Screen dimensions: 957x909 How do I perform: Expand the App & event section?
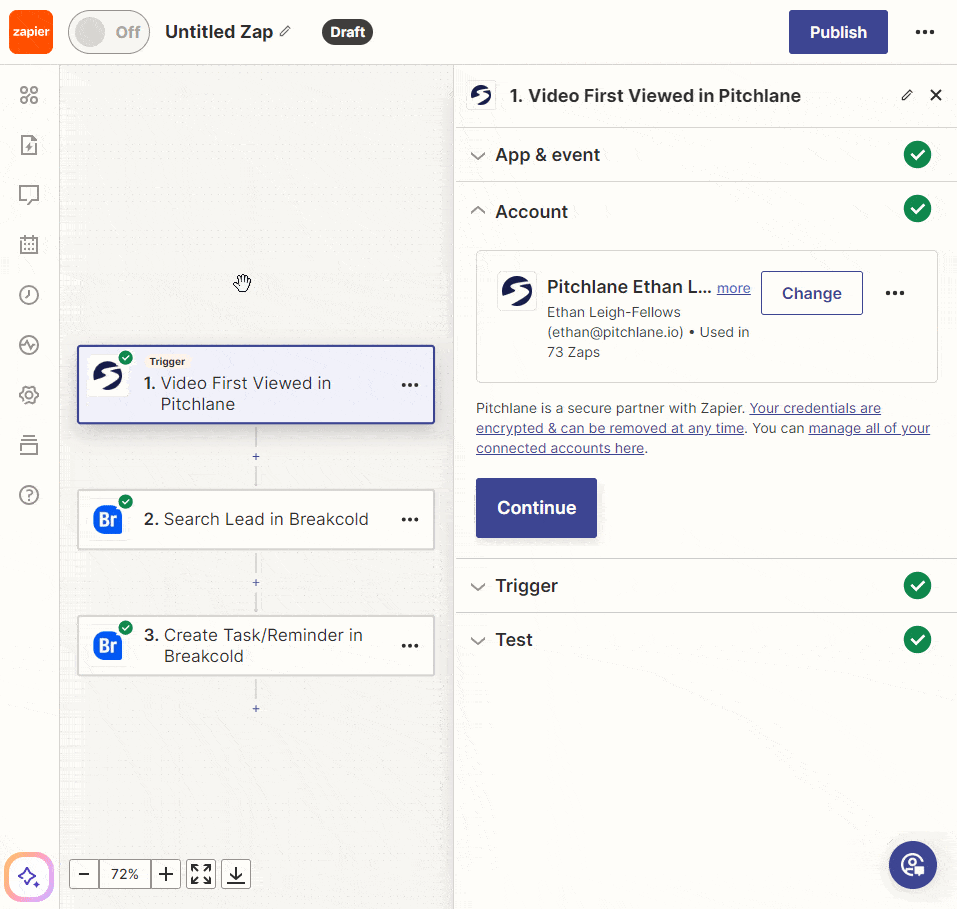[x=706, y=155]
